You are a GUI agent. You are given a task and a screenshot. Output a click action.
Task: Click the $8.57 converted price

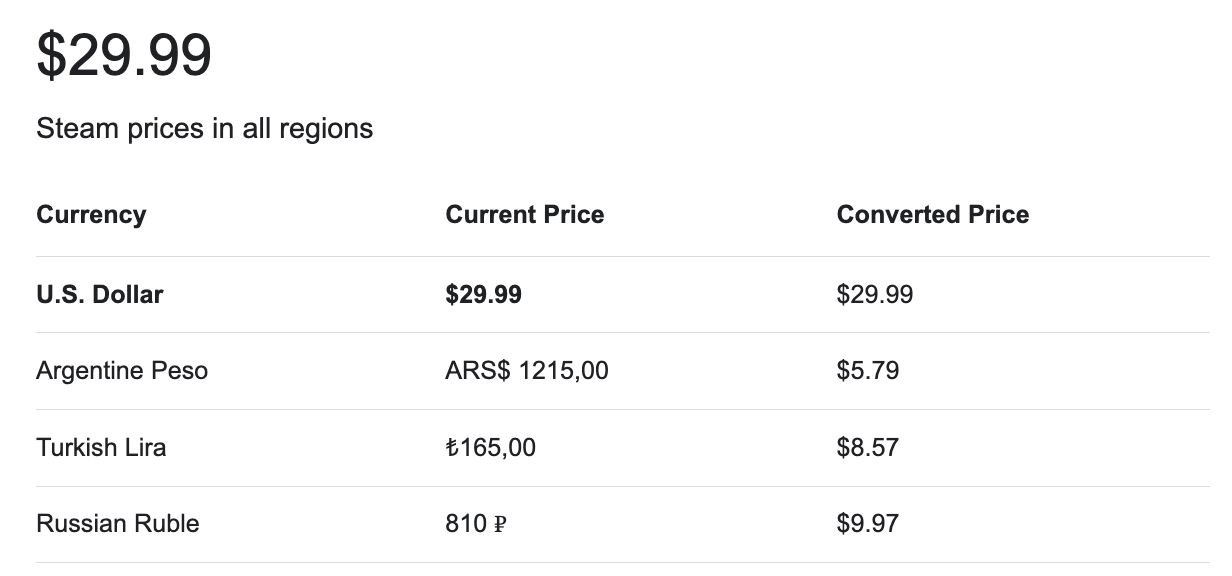(x=868, y=447)
